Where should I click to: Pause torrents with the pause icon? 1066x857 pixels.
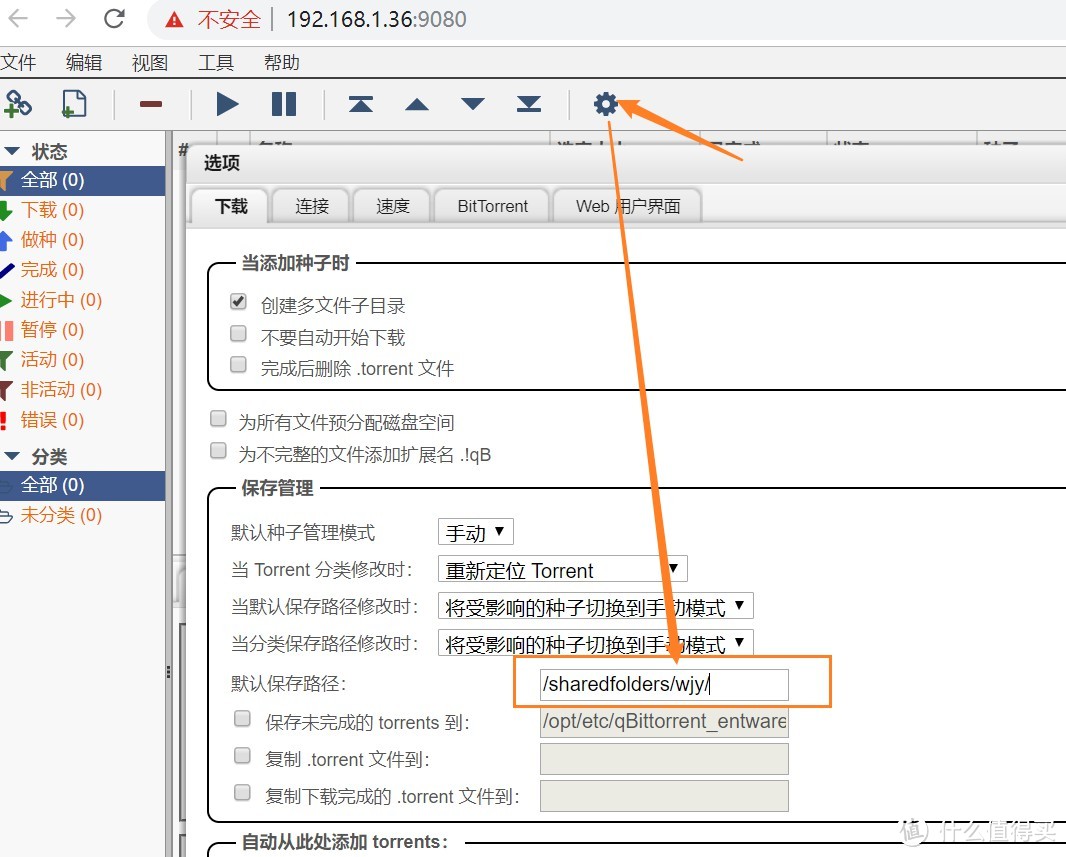[x=283, y=104]
